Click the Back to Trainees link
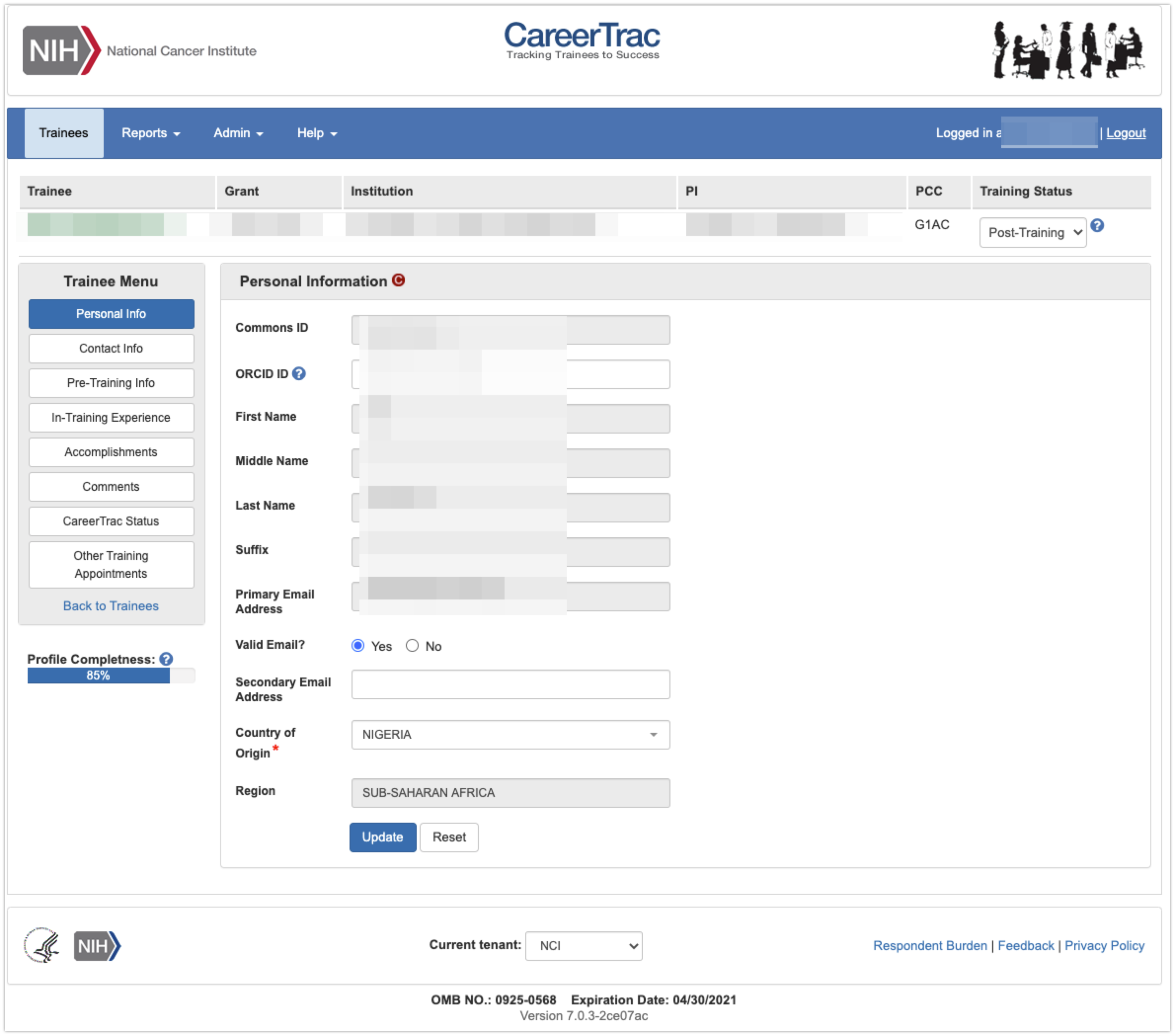1175x1036 pixels. coord(111,605)
